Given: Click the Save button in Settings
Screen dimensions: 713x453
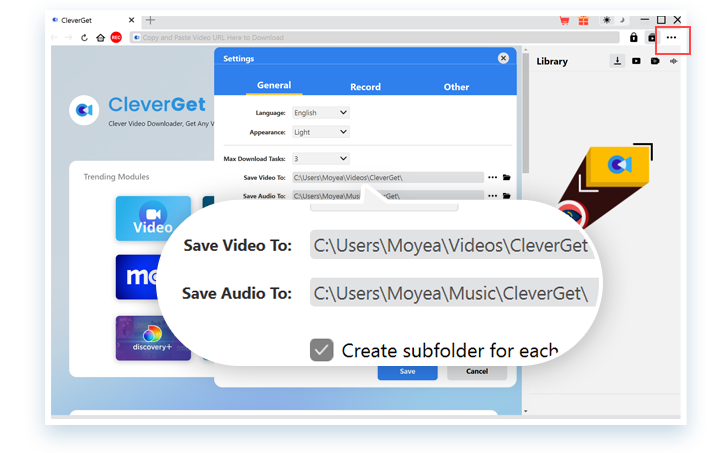Looking at the screenshot, I should (x=407, y=372).
